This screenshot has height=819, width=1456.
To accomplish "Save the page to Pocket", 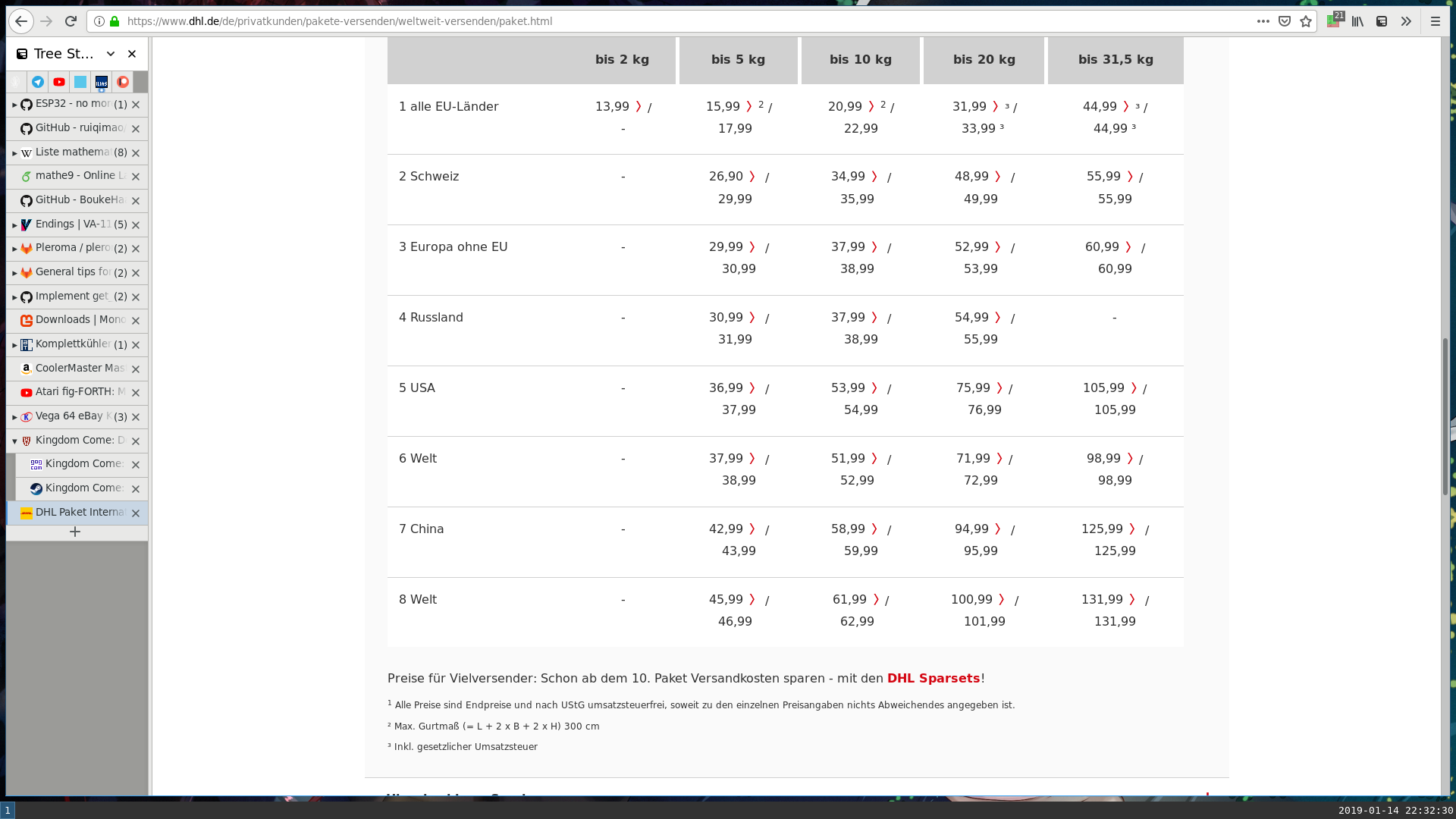I will coord(1285,21).
